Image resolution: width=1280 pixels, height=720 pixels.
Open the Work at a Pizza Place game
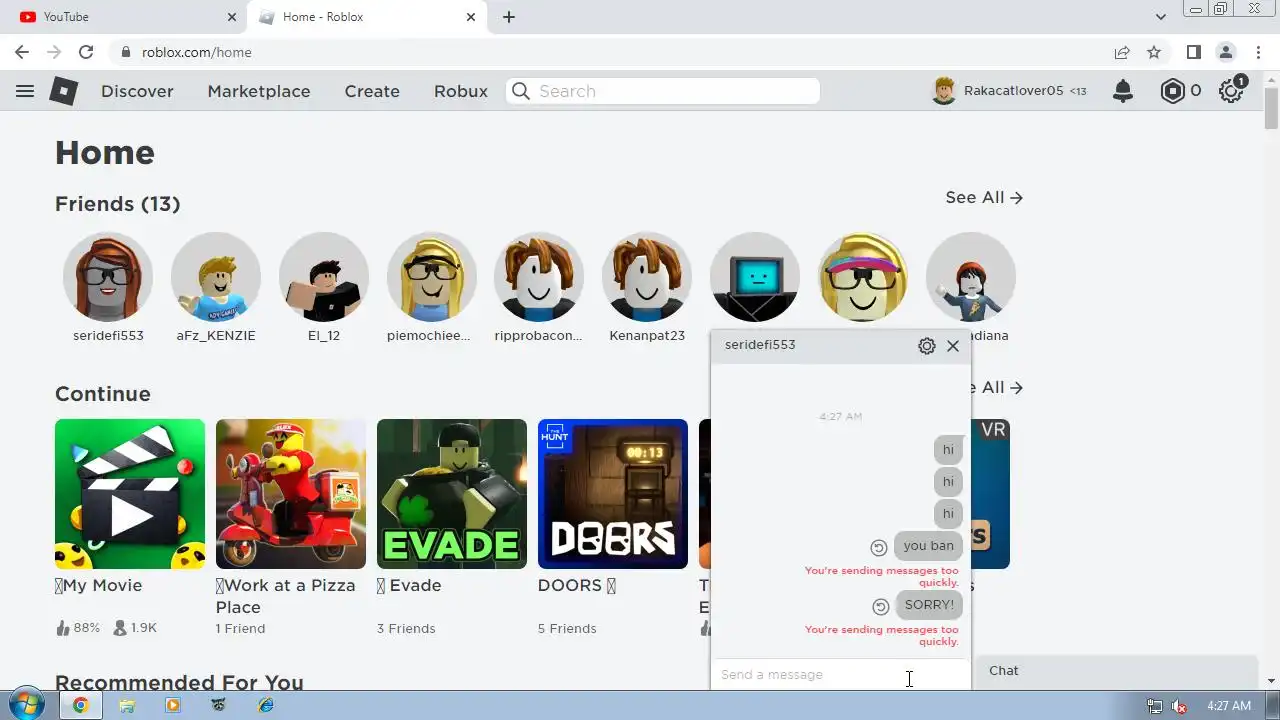(291, 494)
